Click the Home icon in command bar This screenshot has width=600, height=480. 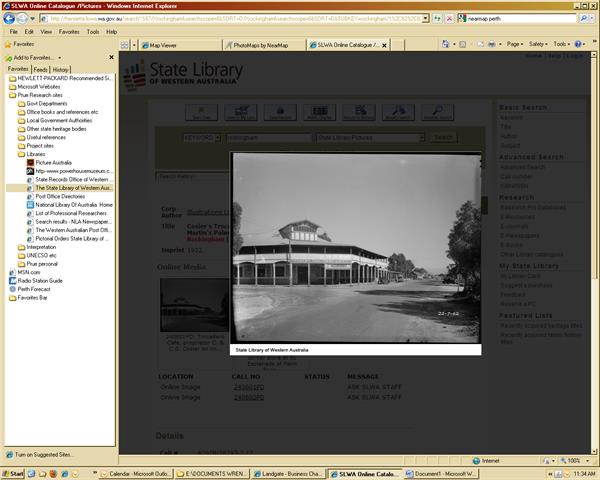[x=445, y=44]
